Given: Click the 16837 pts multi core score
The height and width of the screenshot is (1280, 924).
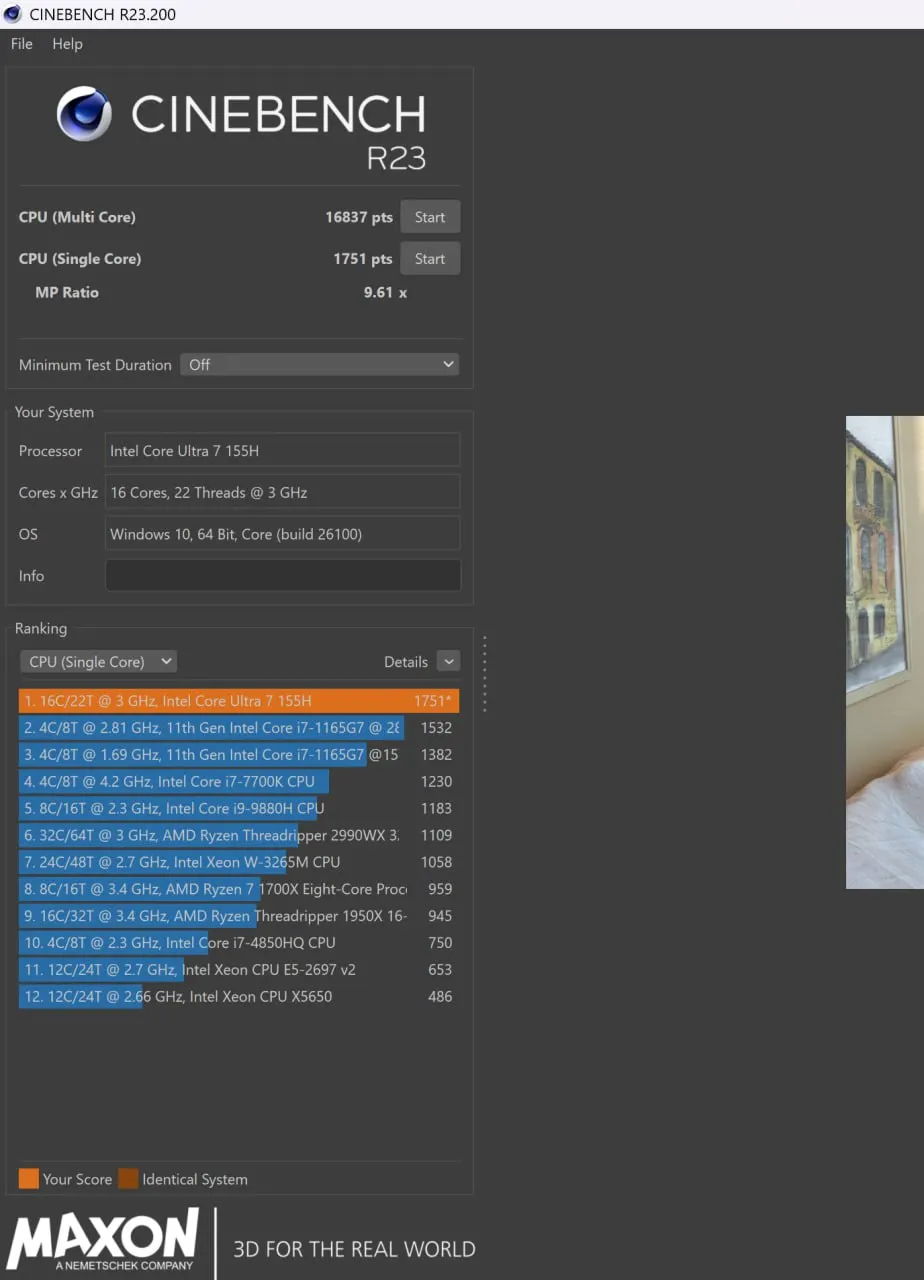Looking at the screenshot, I should (x=359, y=217).
